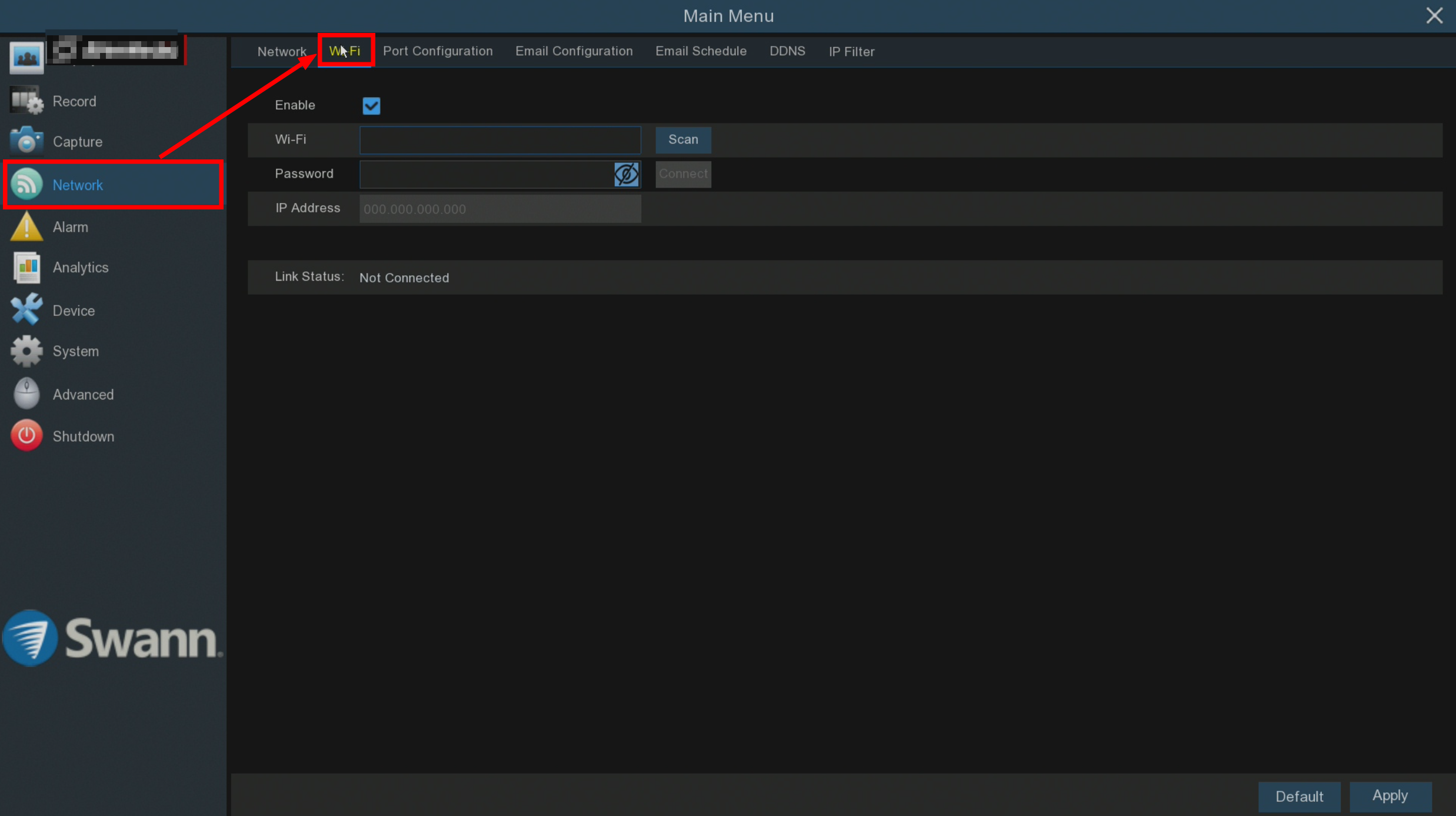Open Analytics via its chart icon
Image resolution: width=1456 pixels, height=816 pixels.
[x=26, y=268]
